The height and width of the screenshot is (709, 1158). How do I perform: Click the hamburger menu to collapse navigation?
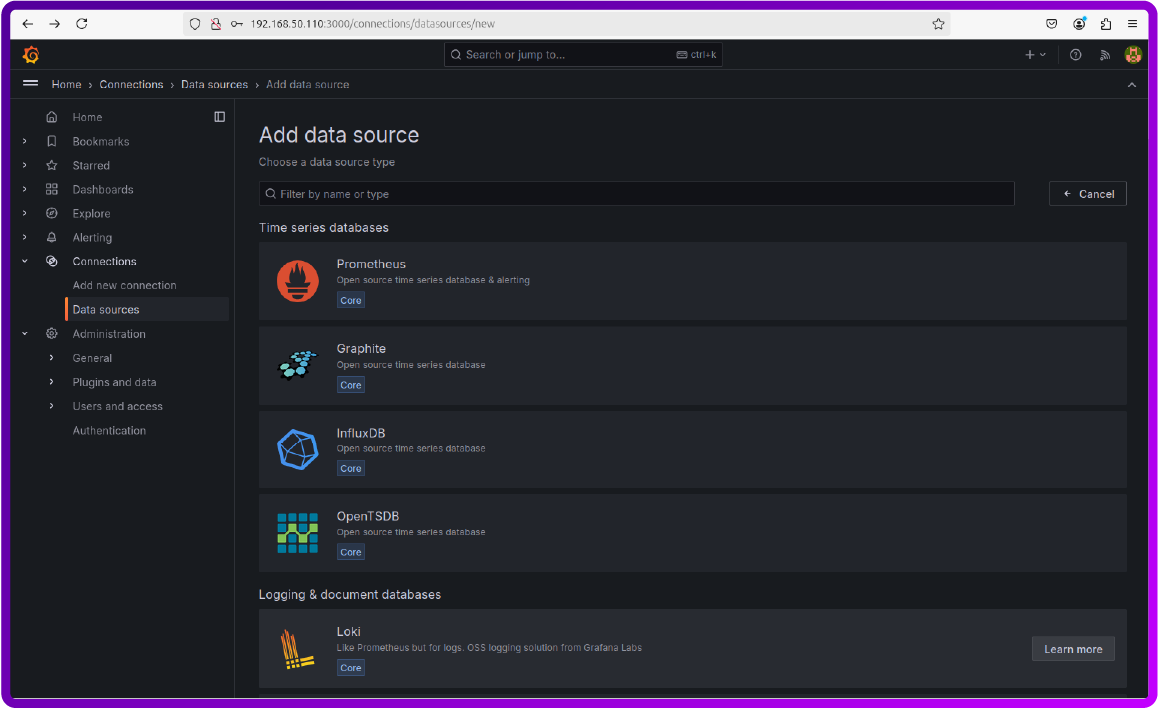point(30,84)
